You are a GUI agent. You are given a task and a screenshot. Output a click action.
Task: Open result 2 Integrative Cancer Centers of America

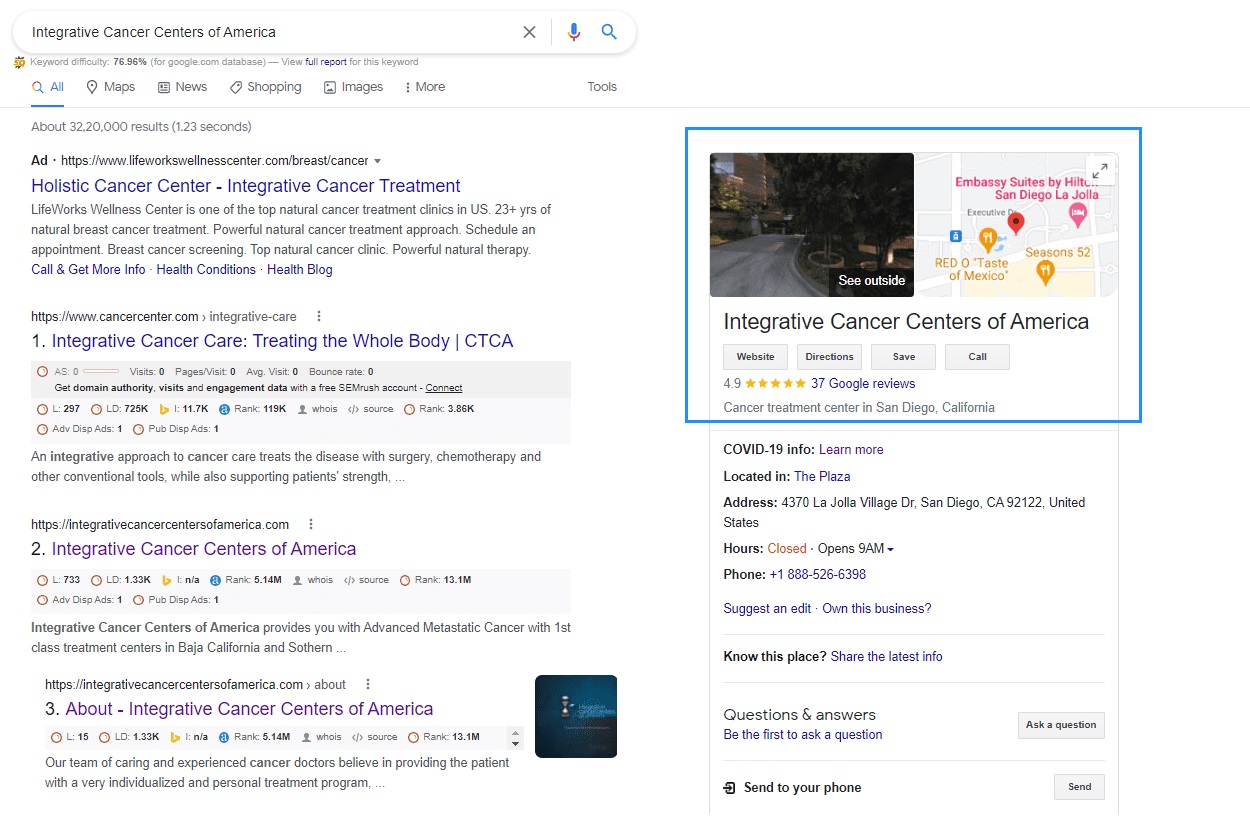point(204,549)
